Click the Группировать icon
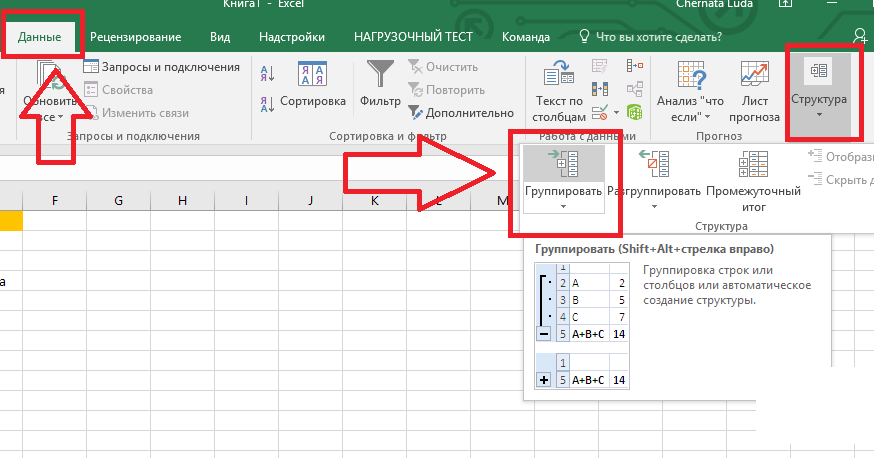The image size is (874, 458). tap(563, 163)
